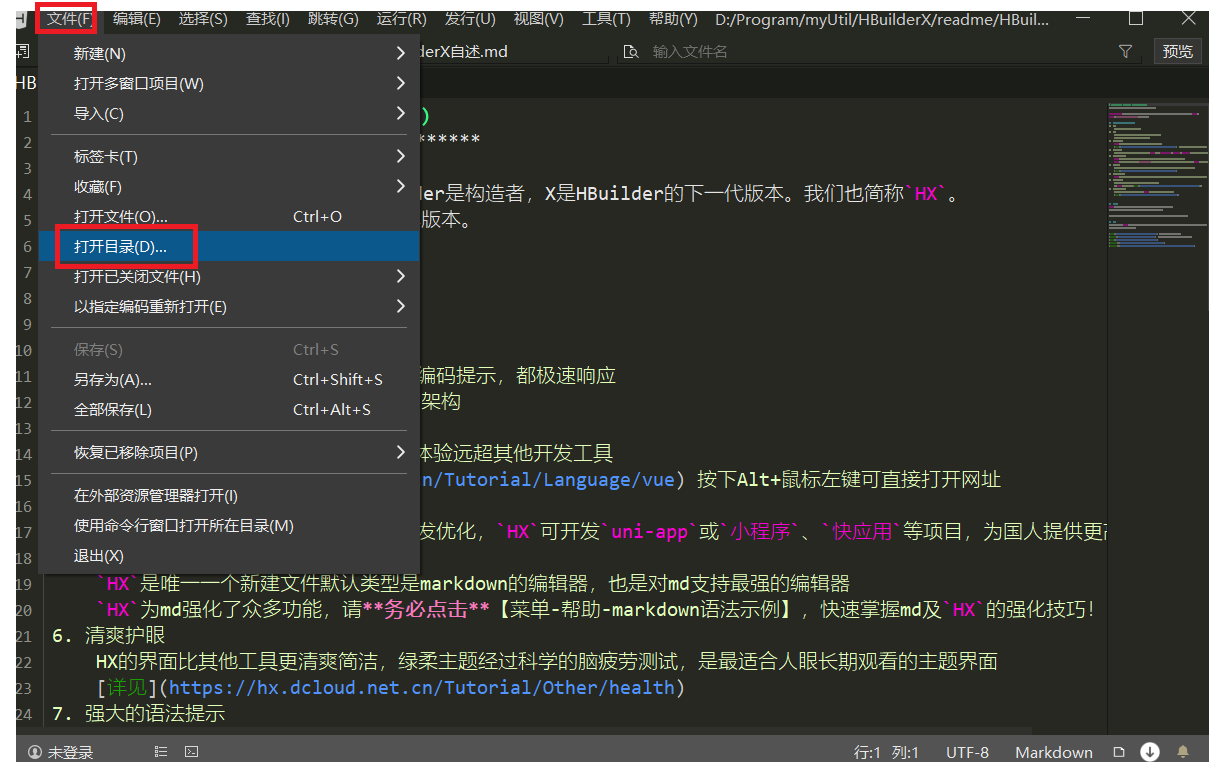The width and height of the screenshot is (1219, 771).
Task: Open the 发行(U) menu
Action: click(x=469, y=19)
